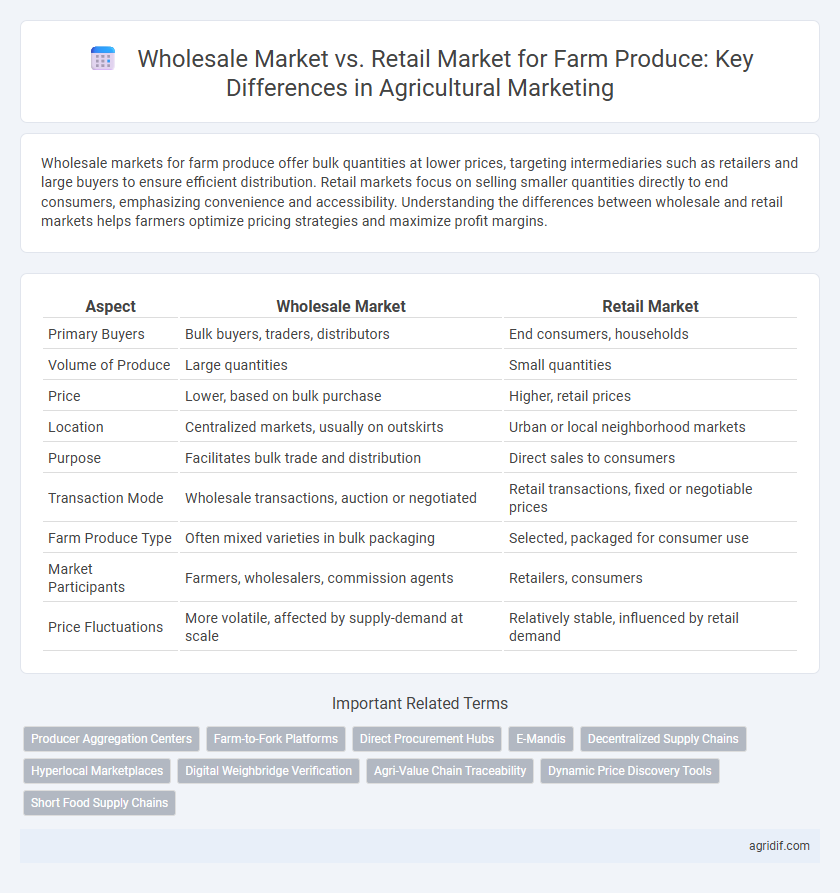Select the Dynamic Price Discovery Tools tag
The image size is (840, 893).
[629, 771]
